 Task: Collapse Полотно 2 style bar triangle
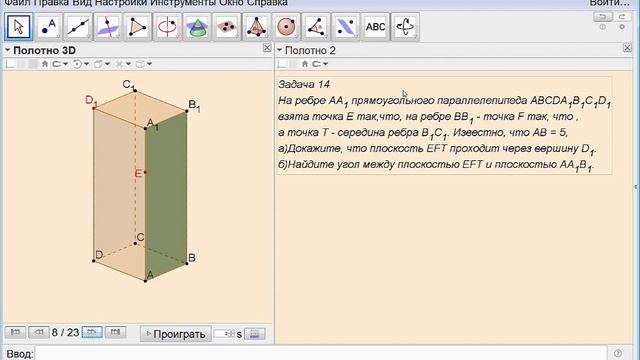coord(280,50)
